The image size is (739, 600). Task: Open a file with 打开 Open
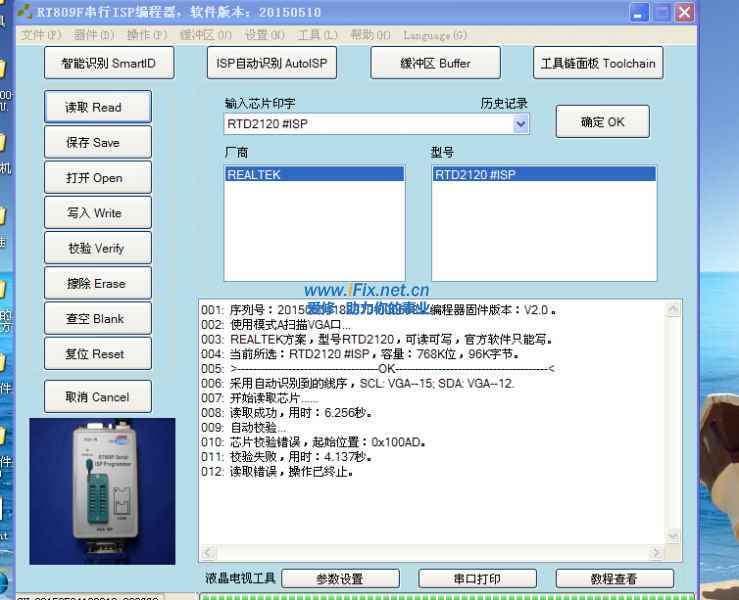coord(97,178)
